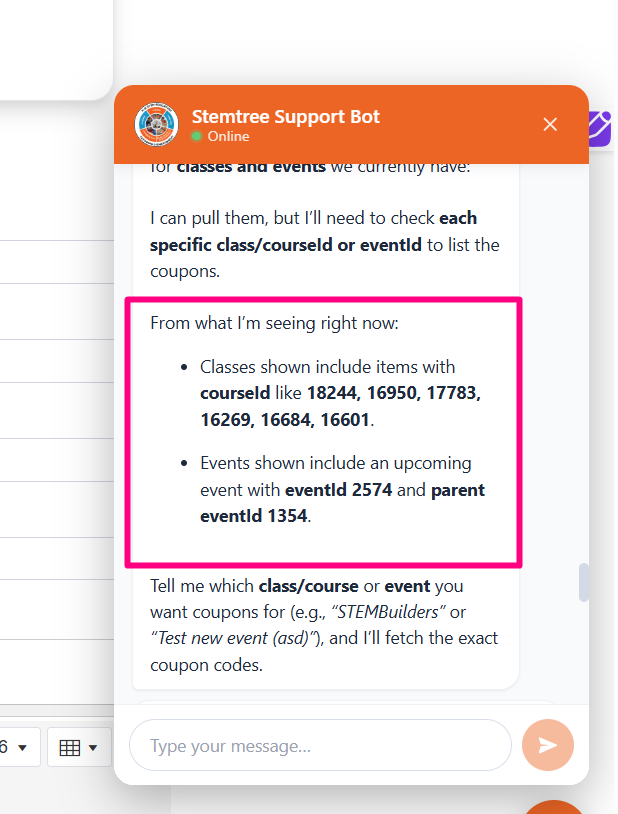The height and width of the screenshot is (814, 618).
Task: Focus the Type your message field
Action: pos(320,745)
